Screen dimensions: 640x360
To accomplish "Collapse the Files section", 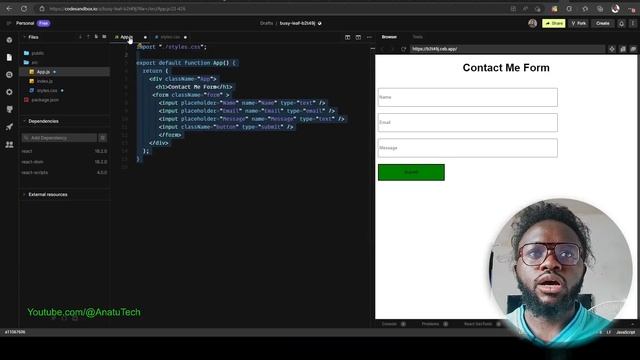I will (33, 37).
